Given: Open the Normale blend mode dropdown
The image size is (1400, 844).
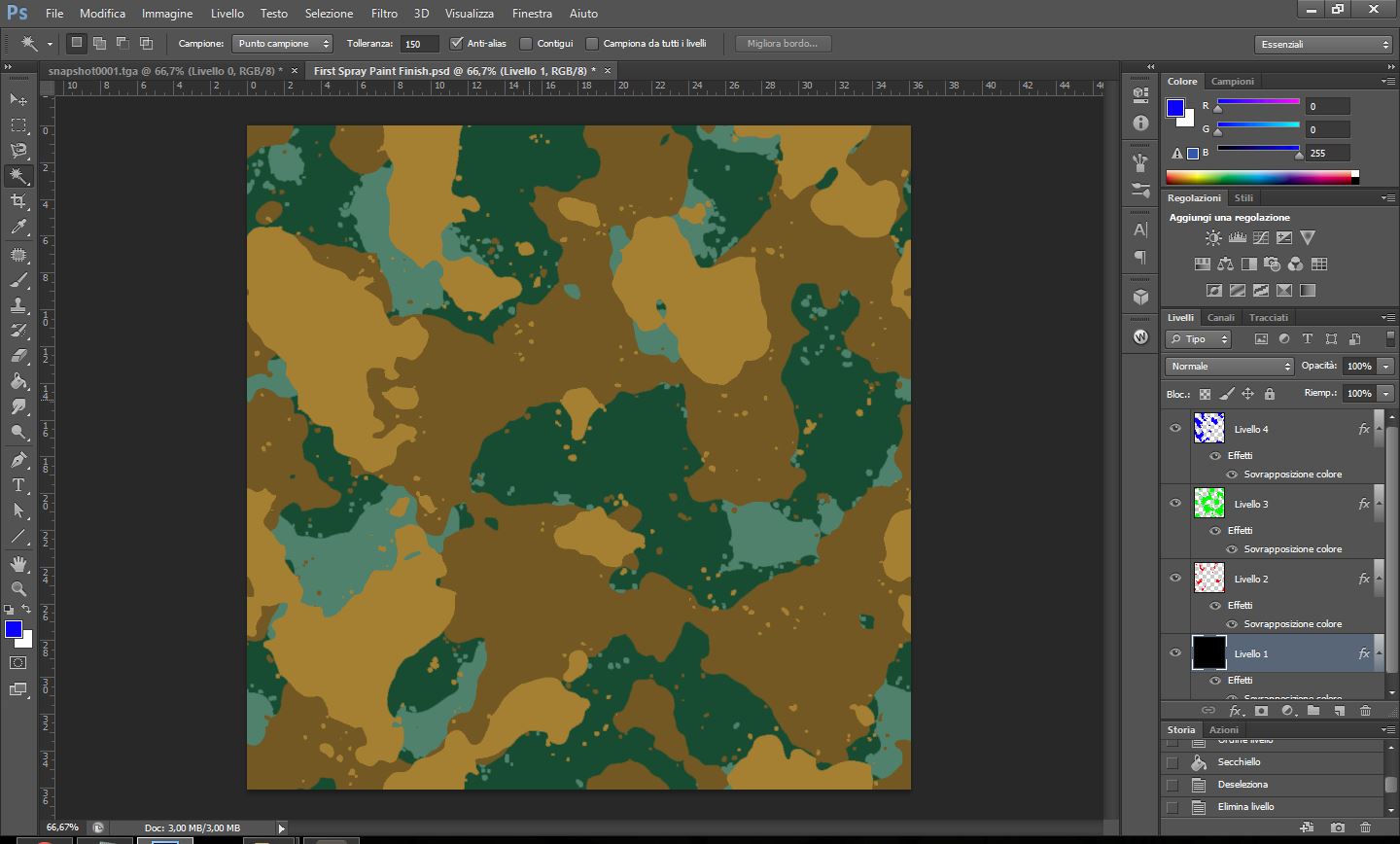Looking at the screenshot, I should click(x=1229, y=367).
